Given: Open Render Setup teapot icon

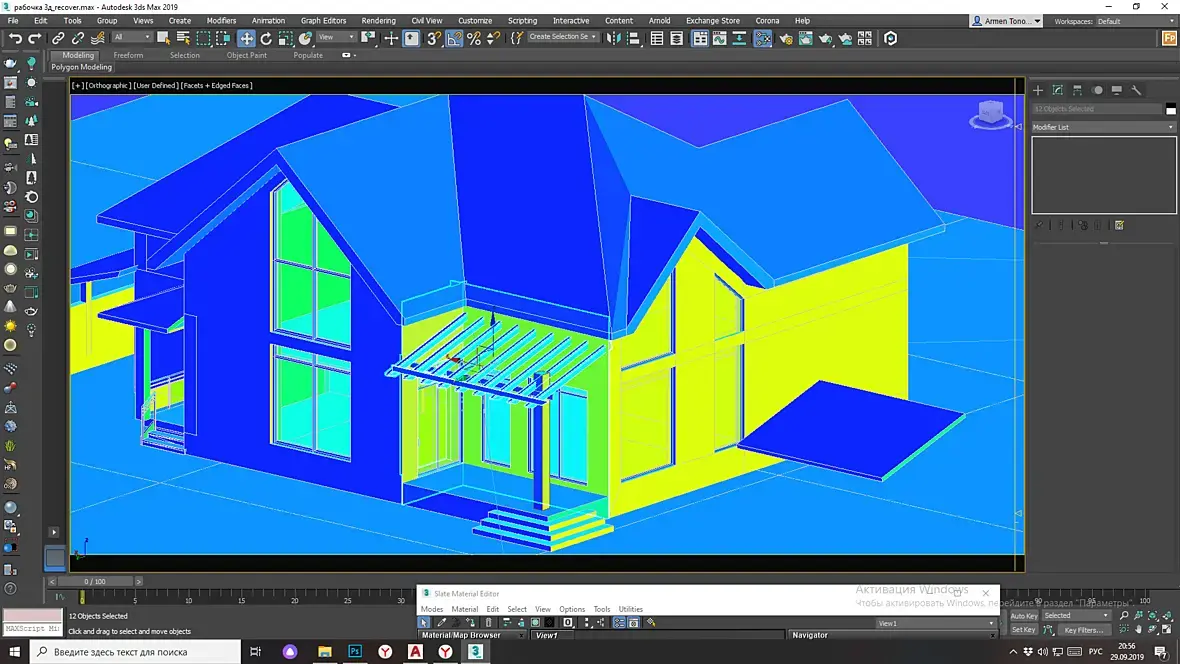Looking at the screenshot, I should (786, 38).
